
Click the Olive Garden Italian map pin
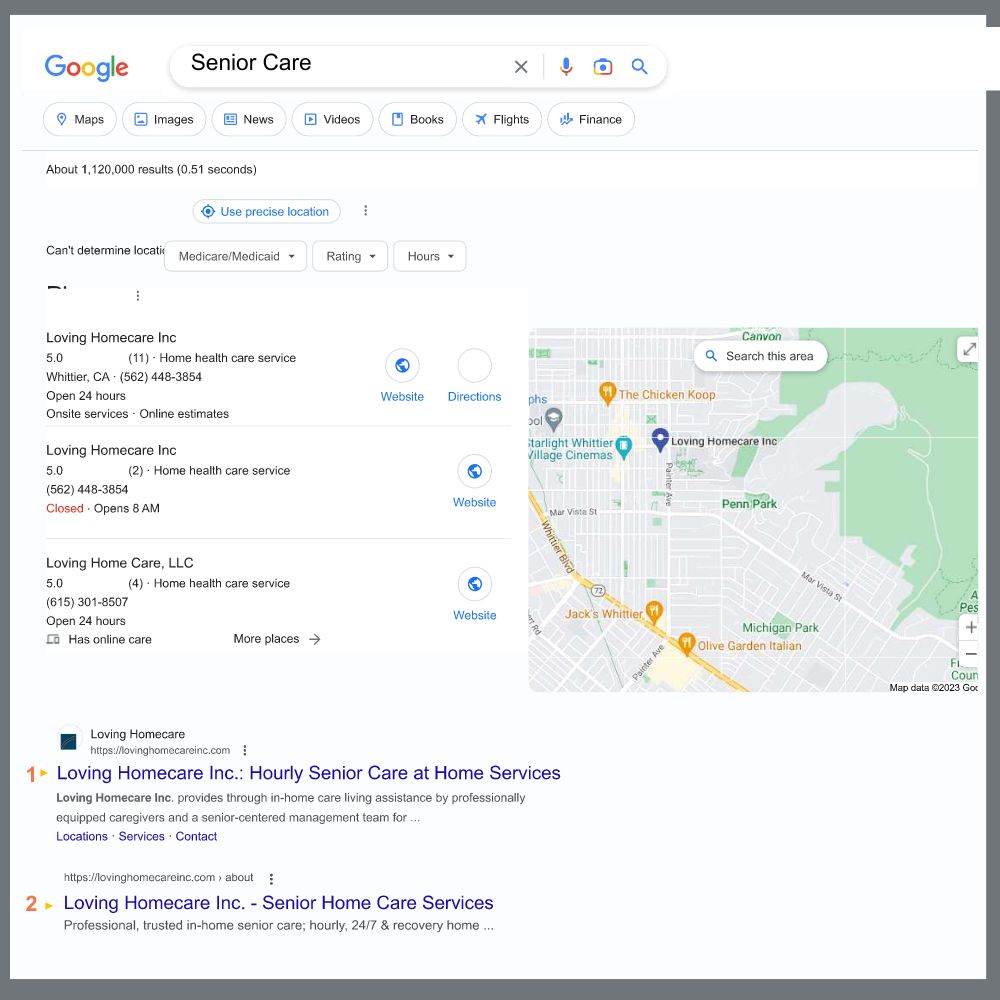pyautogui.click(x=686, y=643)
